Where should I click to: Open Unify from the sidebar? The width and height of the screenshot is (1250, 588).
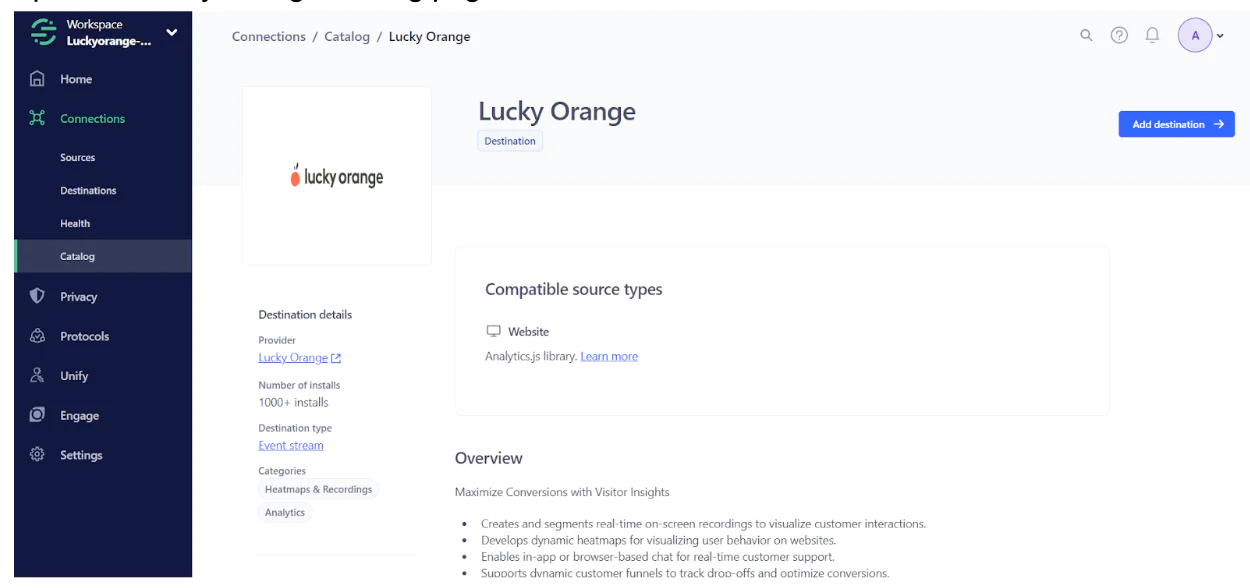coord(36,375)
